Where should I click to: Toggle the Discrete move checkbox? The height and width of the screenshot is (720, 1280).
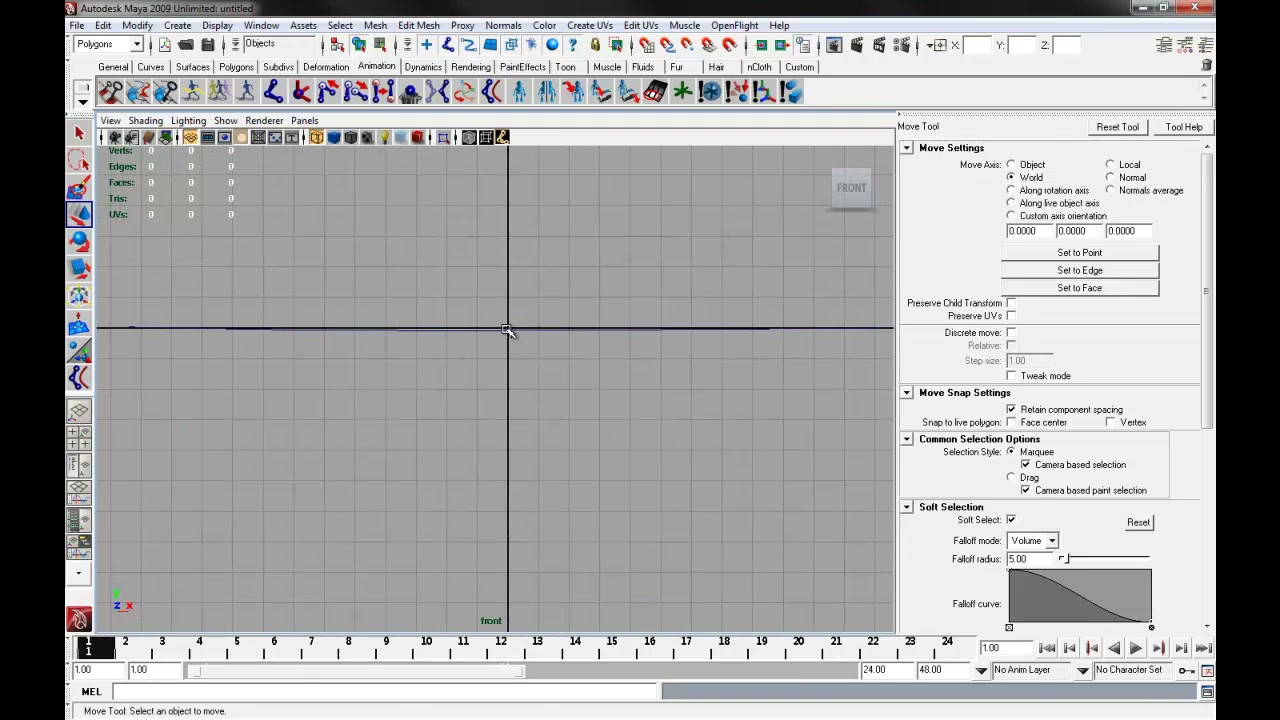click(x=1011, y=332)
